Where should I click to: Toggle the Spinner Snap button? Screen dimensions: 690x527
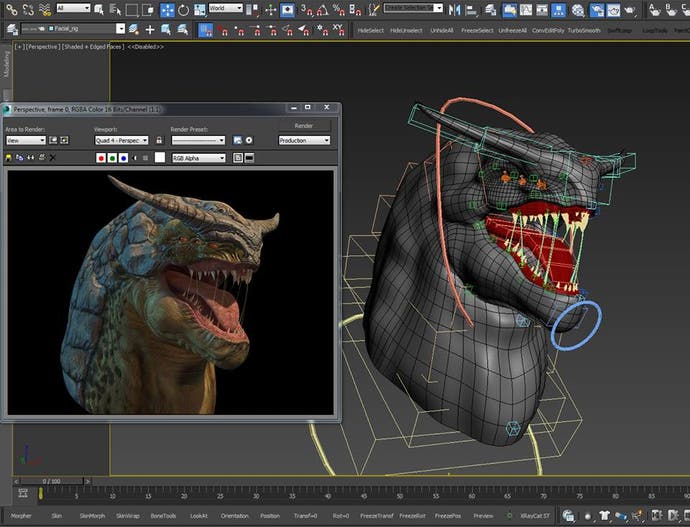tap(355, 9)
